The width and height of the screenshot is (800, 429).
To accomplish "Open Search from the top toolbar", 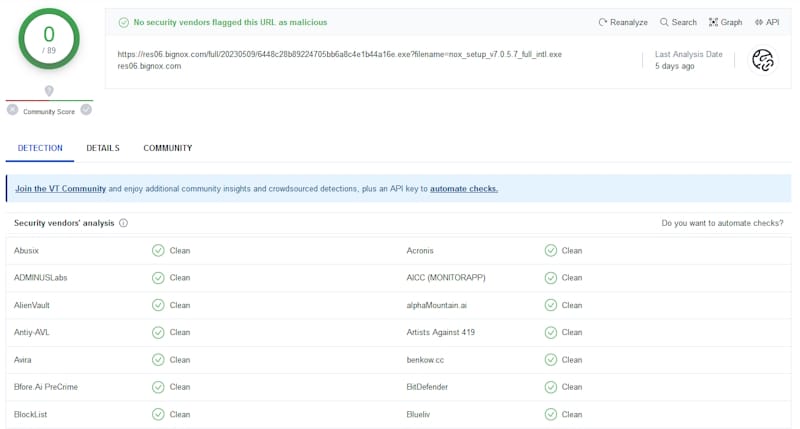I will tap(677, 22).
